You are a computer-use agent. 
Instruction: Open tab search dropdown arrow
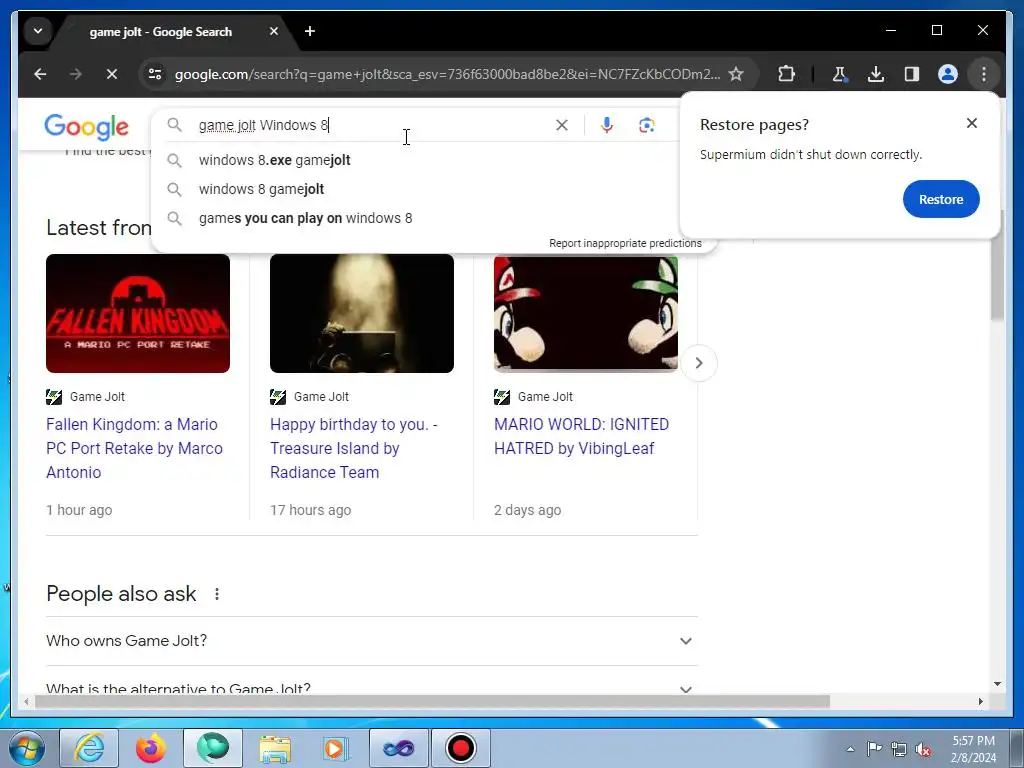(x=38, y=31)
